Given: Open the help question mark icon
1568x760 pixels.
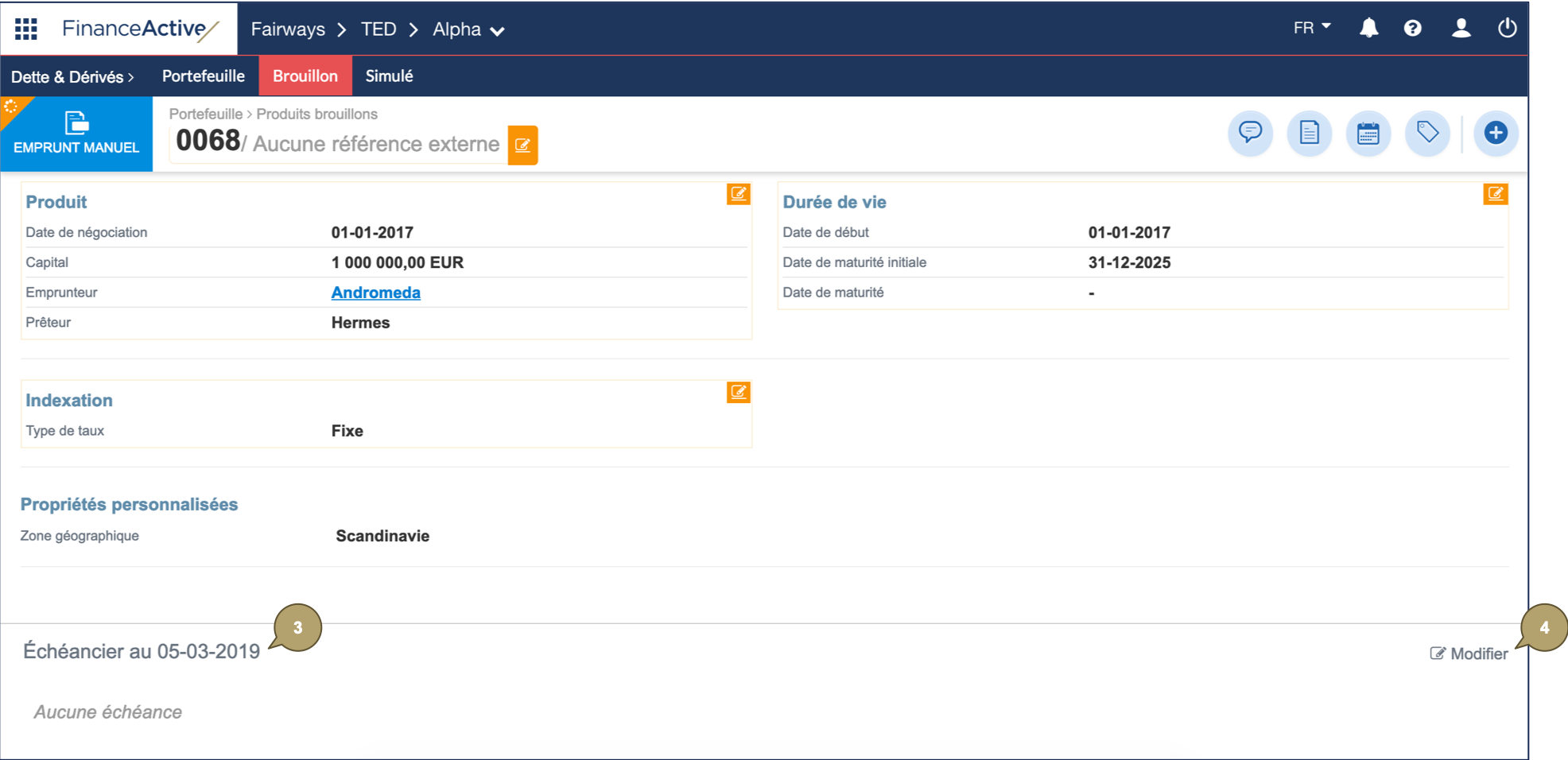Looking at the screenshot, I should pyautogui.click(x=1414, y=27).
